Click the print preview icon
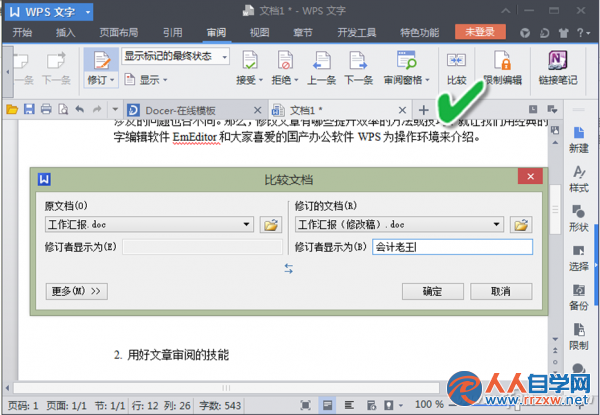The image size is (600, 415). pos(63,110)
